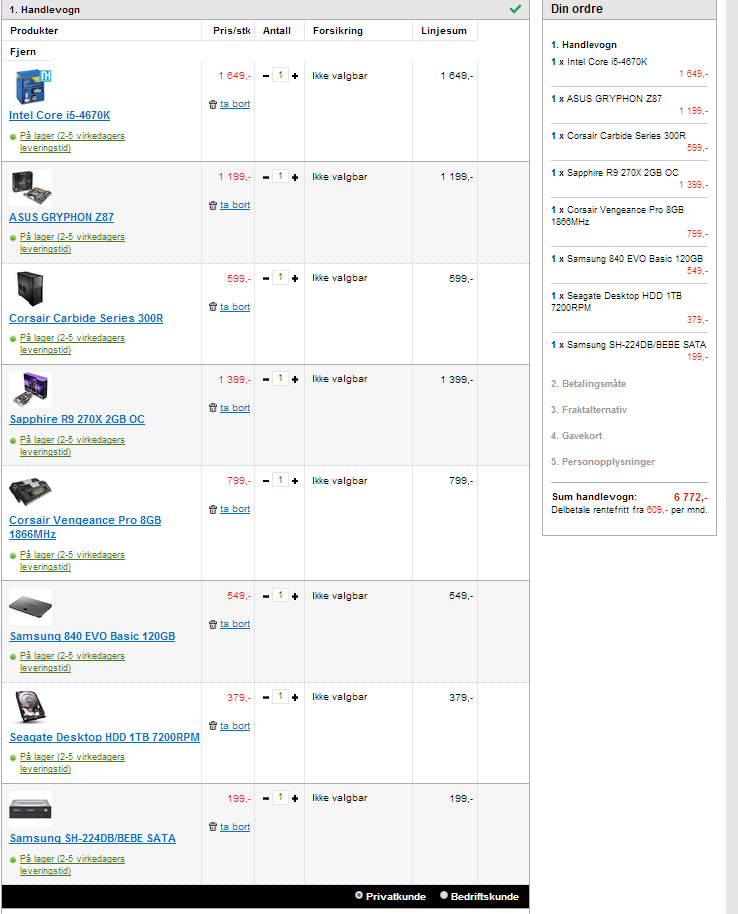
Task: Click trash icon for Sapphire R9 270X
Action: pos(213,407)
